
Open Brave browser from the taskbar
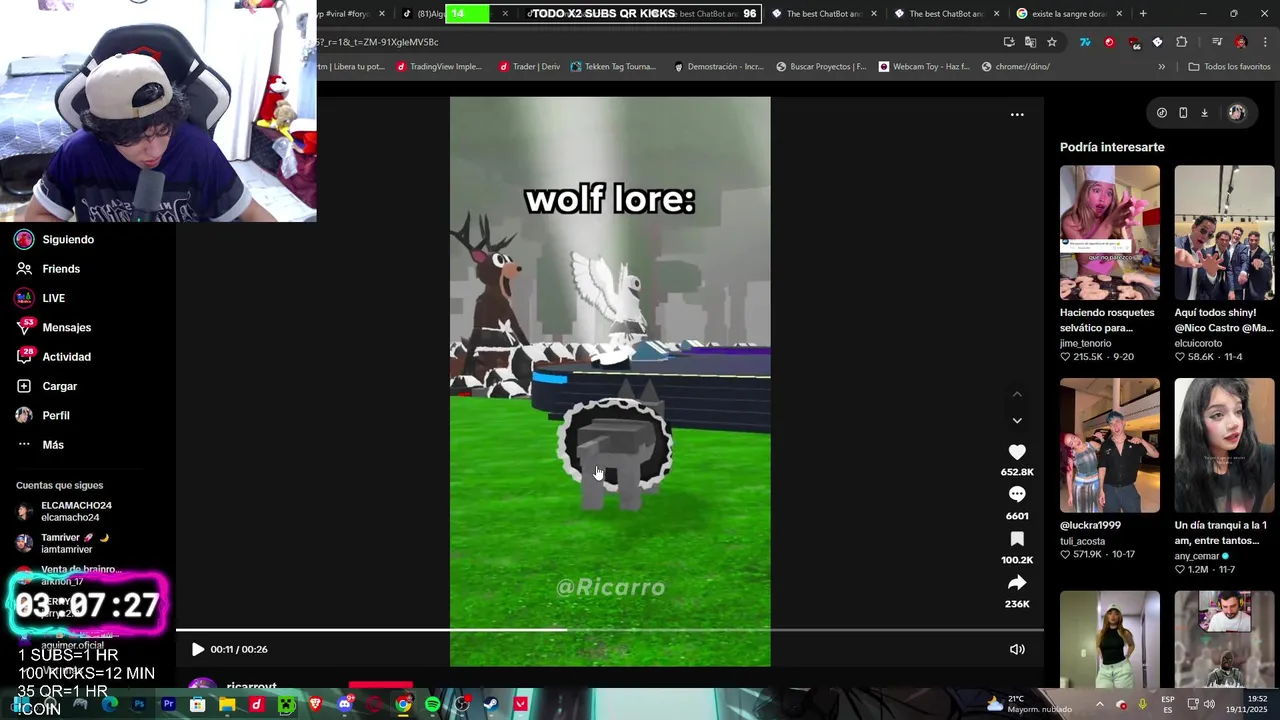[x=316, y=705]
